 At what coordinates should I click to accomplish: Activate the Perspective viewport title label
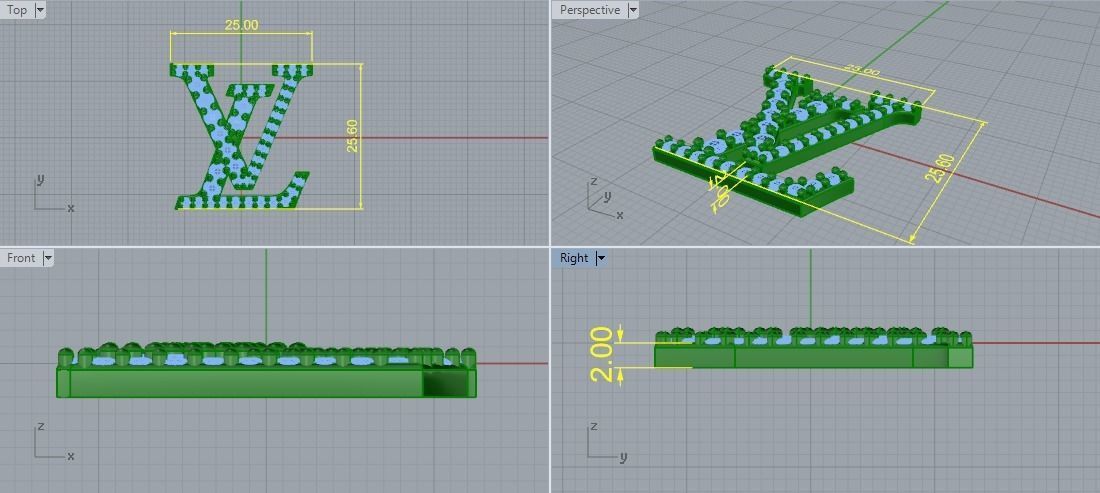coord(590,10)
